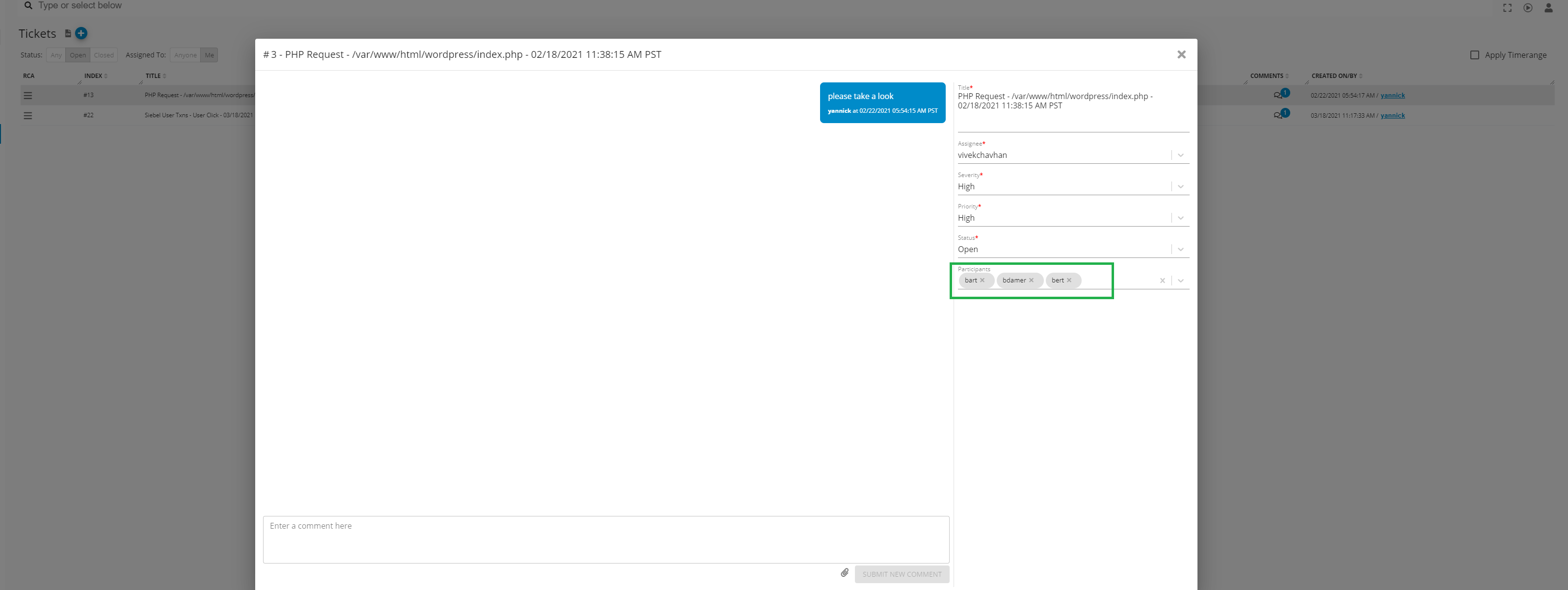Image resolution: width=1568 pixels, height=590 pixels.
Task: Expand the Assignee dropdown
Action: coord(1180,155)
